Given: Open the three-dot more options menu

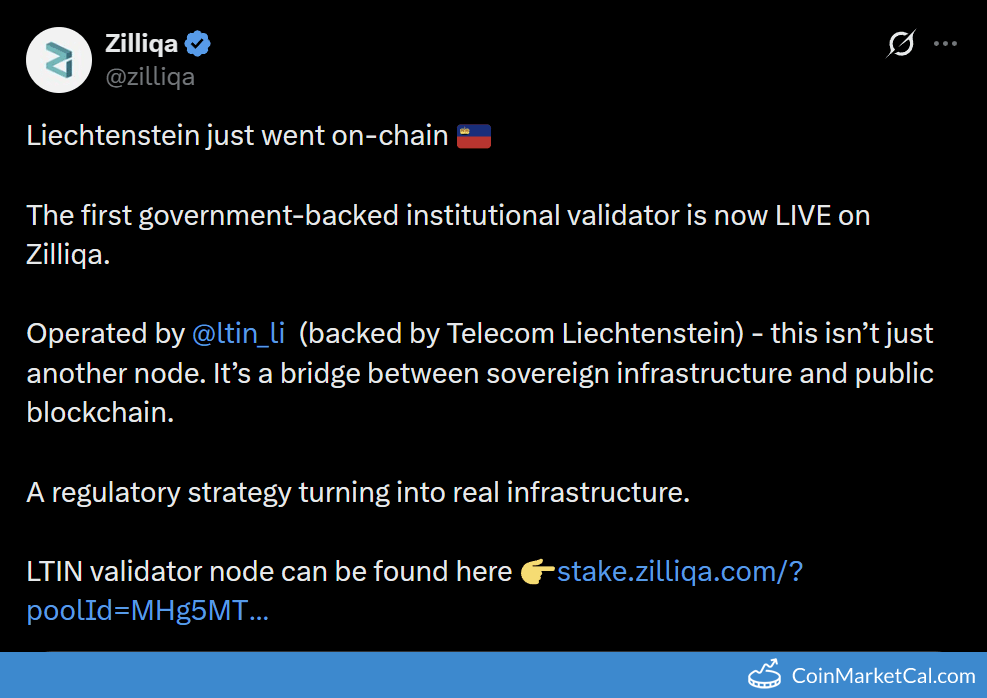Looking at the screenshot, I should click(945, 44).
